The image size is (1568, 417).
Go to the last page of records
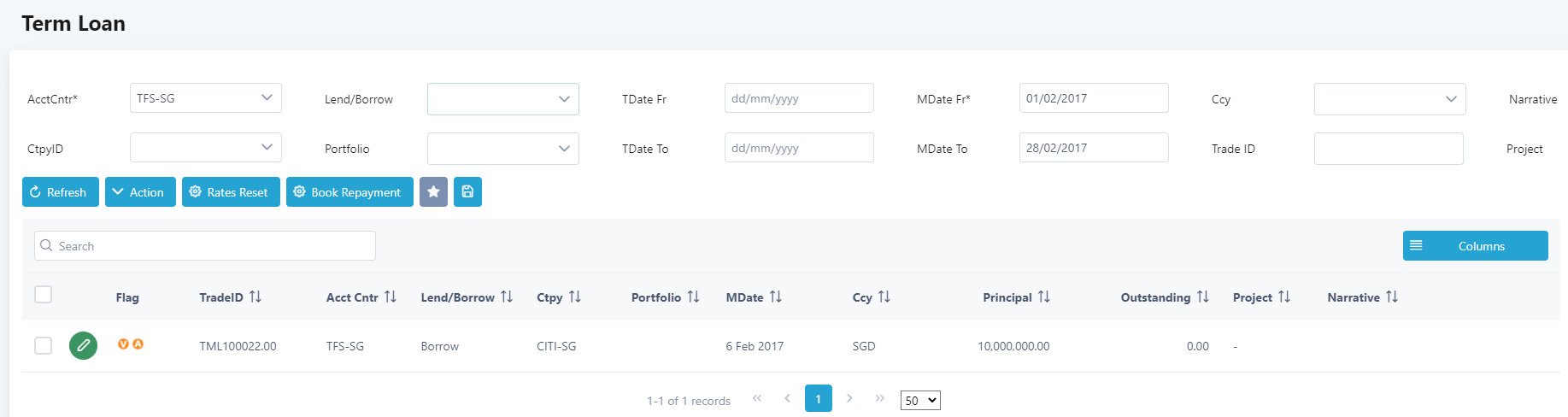coord(880,398)
